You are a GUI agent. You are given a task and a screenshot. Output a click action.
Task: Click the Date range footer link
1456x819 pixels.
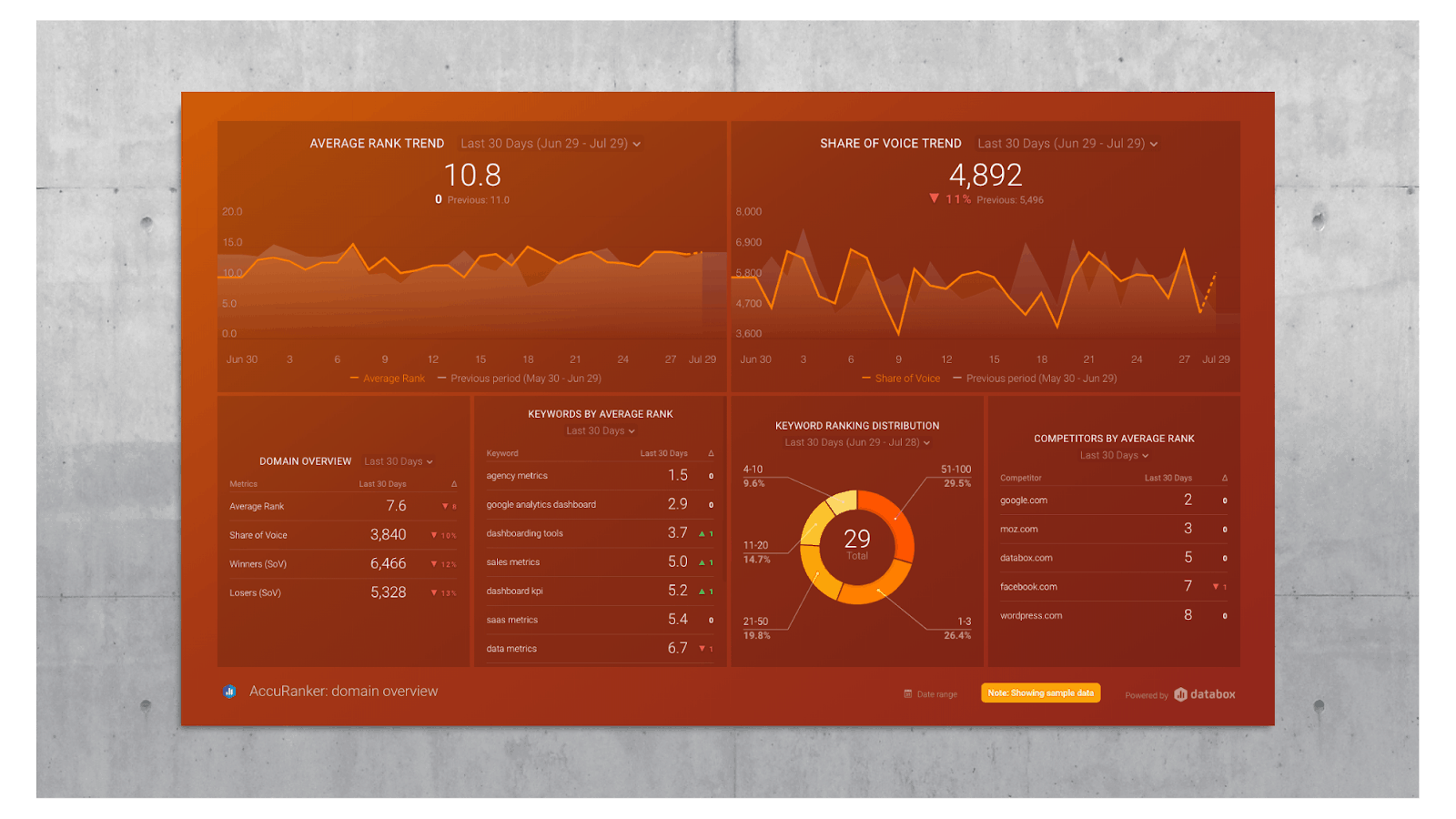pyautogui.click(x=930, y=694)
